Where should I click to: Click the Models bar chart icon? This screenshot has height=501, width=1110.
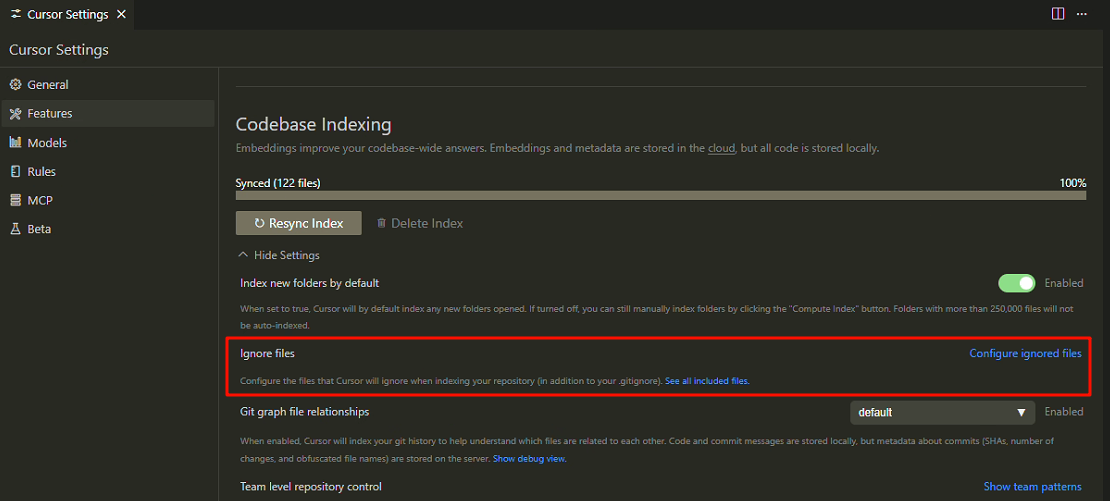pyautogui.click(x=16, y=143)
